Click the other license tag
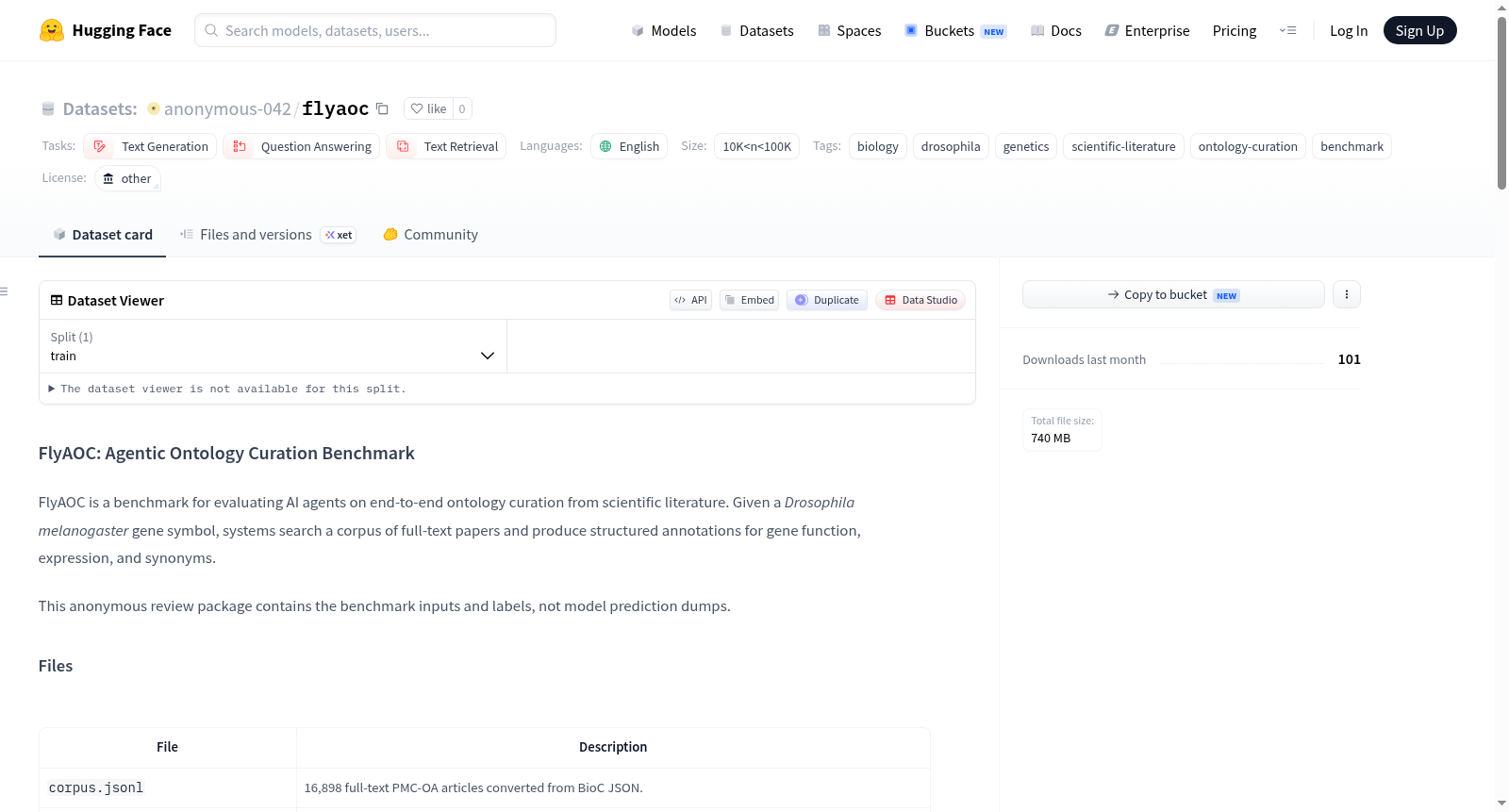Viewport: 1509px width, 812px height. 127,178
